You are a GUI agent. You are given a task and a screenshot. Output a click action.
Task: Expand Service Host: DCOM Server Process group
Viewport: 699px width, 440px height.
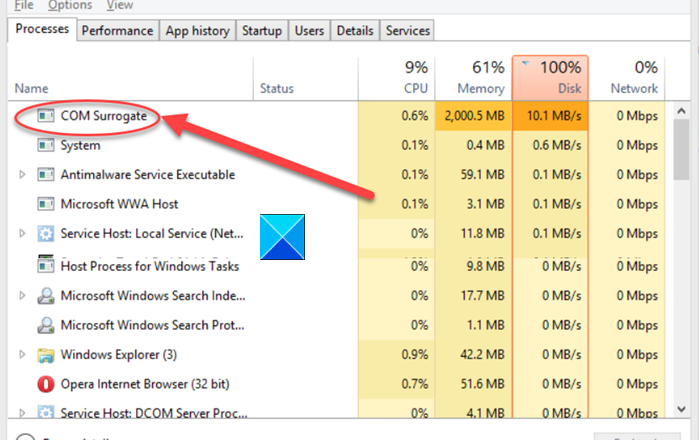pyautogui.click(x=22, y=413)
